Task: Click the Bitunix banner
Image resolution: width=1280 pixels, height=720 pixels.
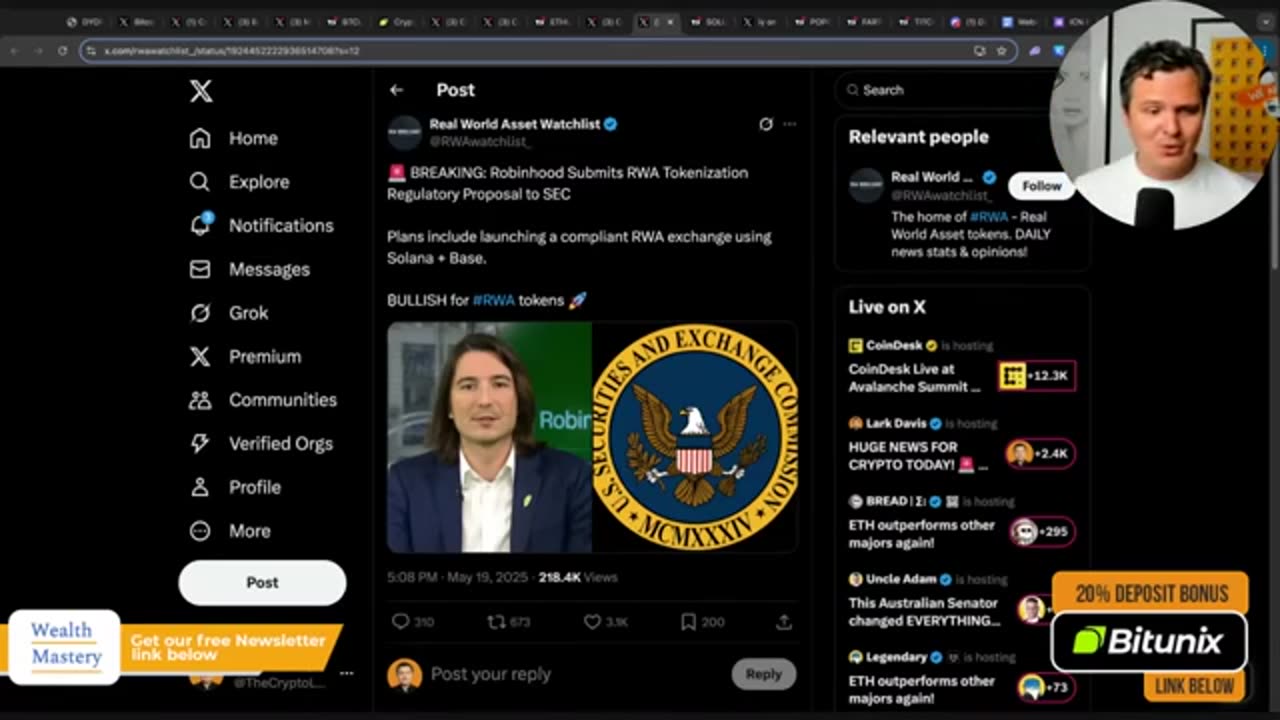Action: pyautogui.click(x=1149, y=641)
